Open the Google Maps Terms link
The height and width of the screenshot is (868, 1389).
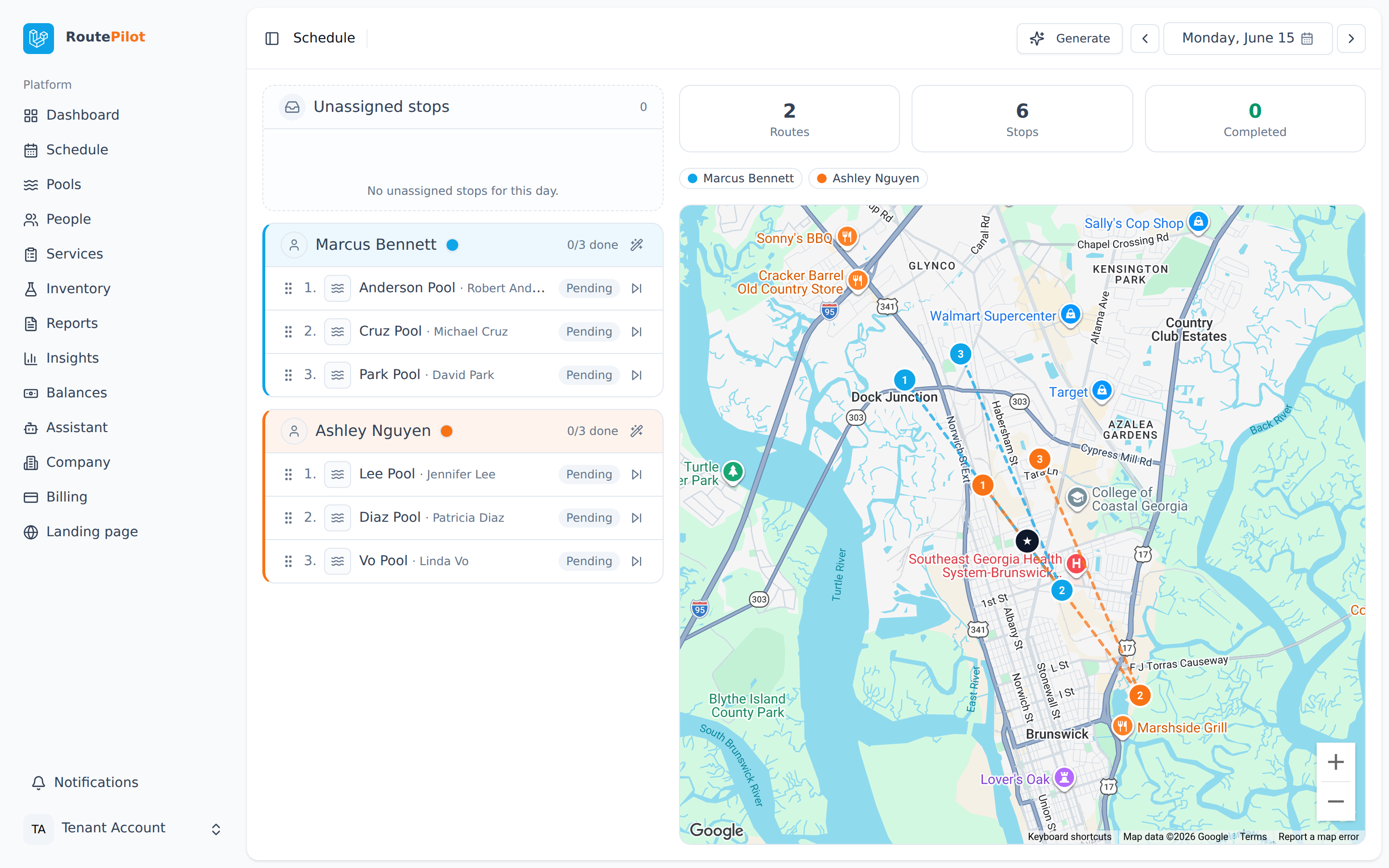coord(1253,837)
